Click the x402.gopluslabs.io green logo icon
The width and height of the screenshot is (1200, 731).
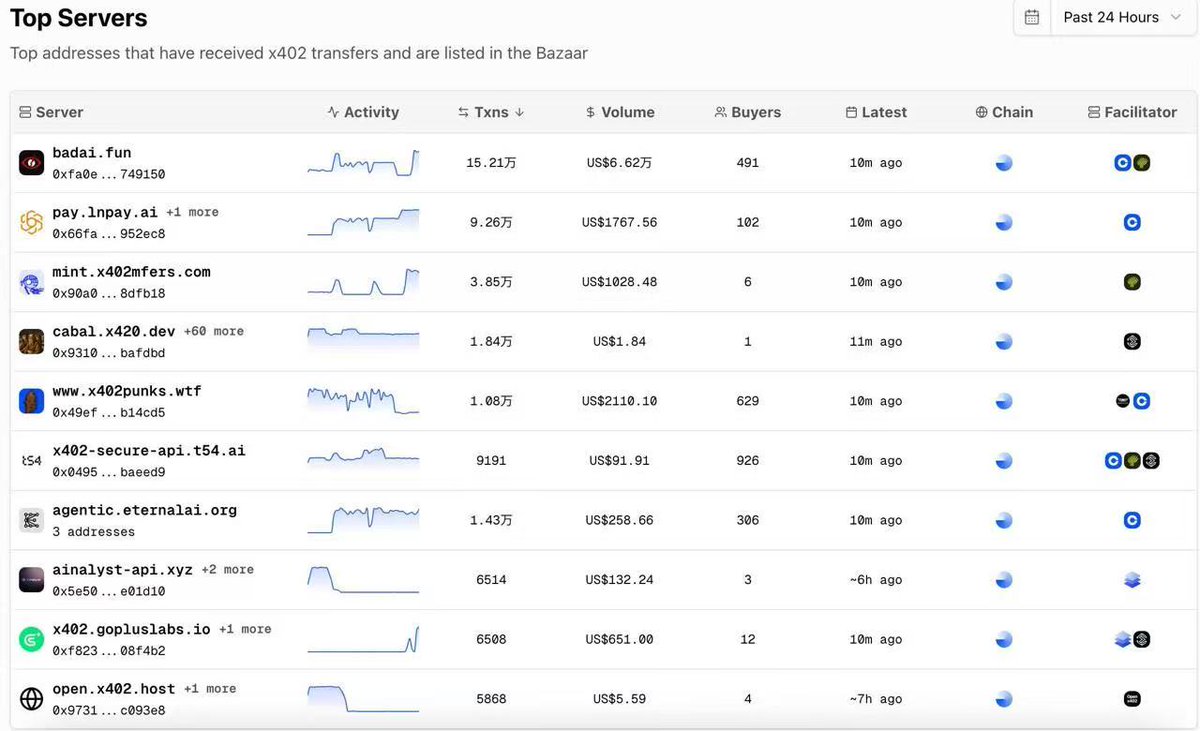pyautogui.click(x=31, y=640)
